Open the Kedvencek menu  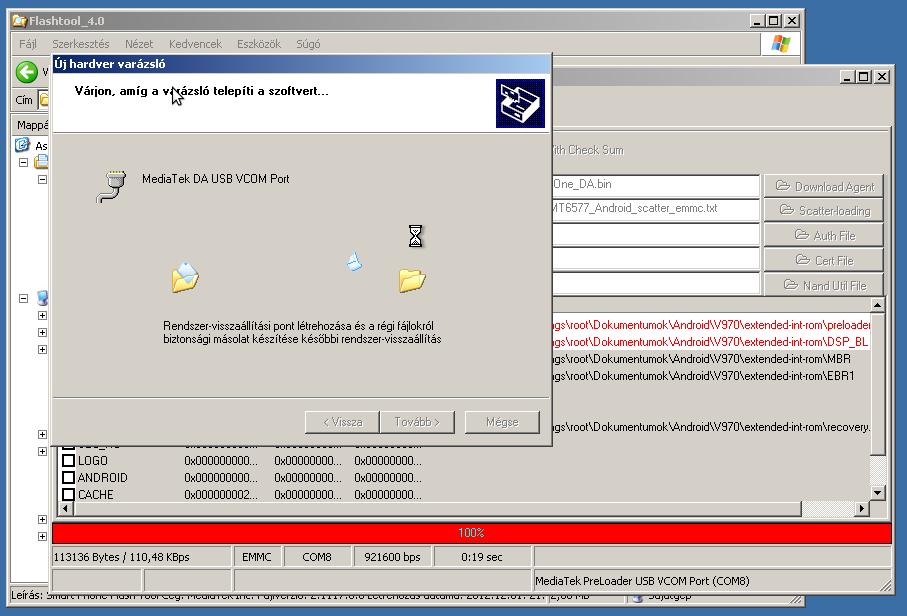pos(195,44)
